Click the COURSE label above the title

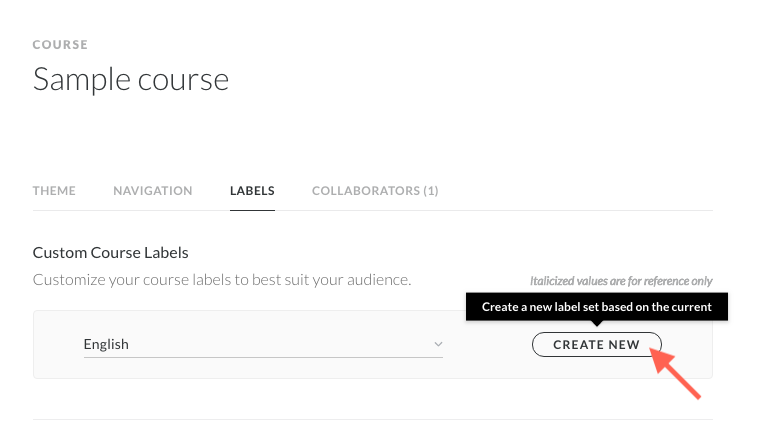[60, 45]
